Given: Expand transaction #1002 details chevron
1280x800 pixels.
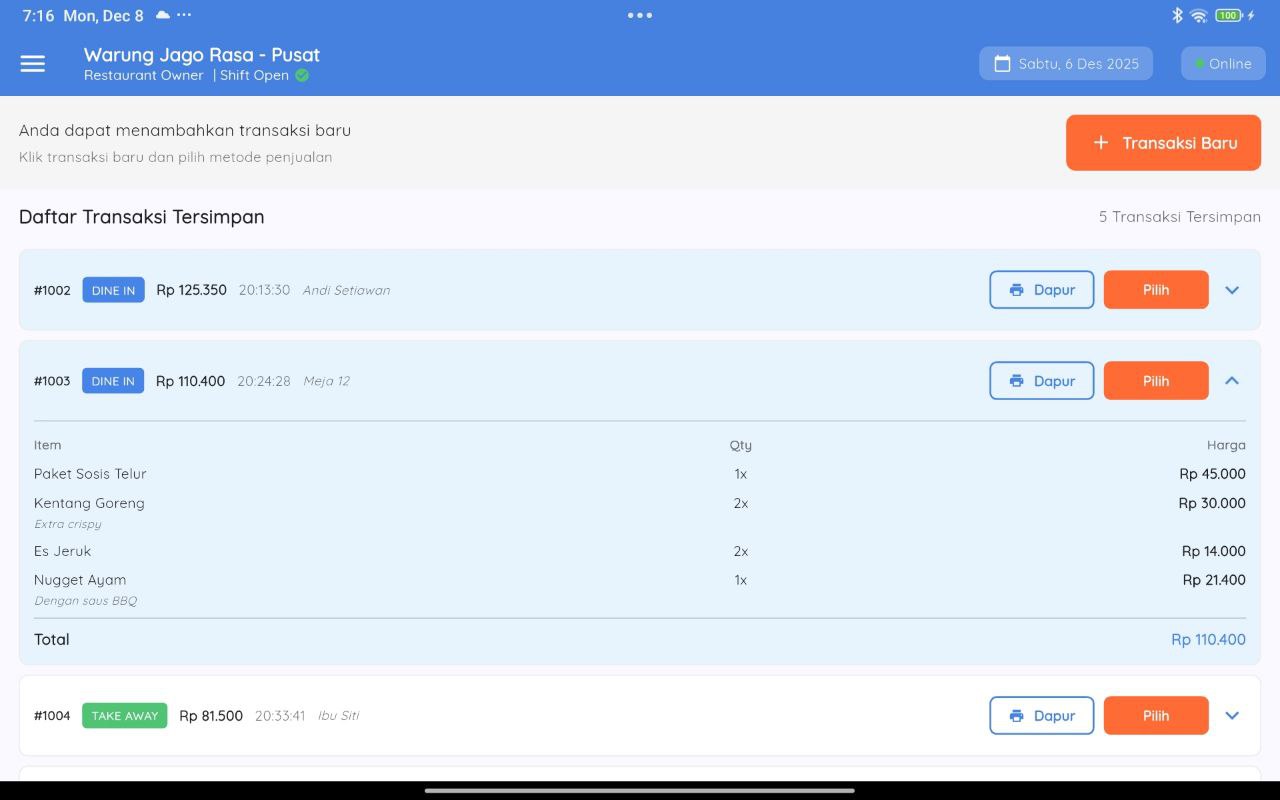Looking at the screenshot, I should click(1232, 290).
